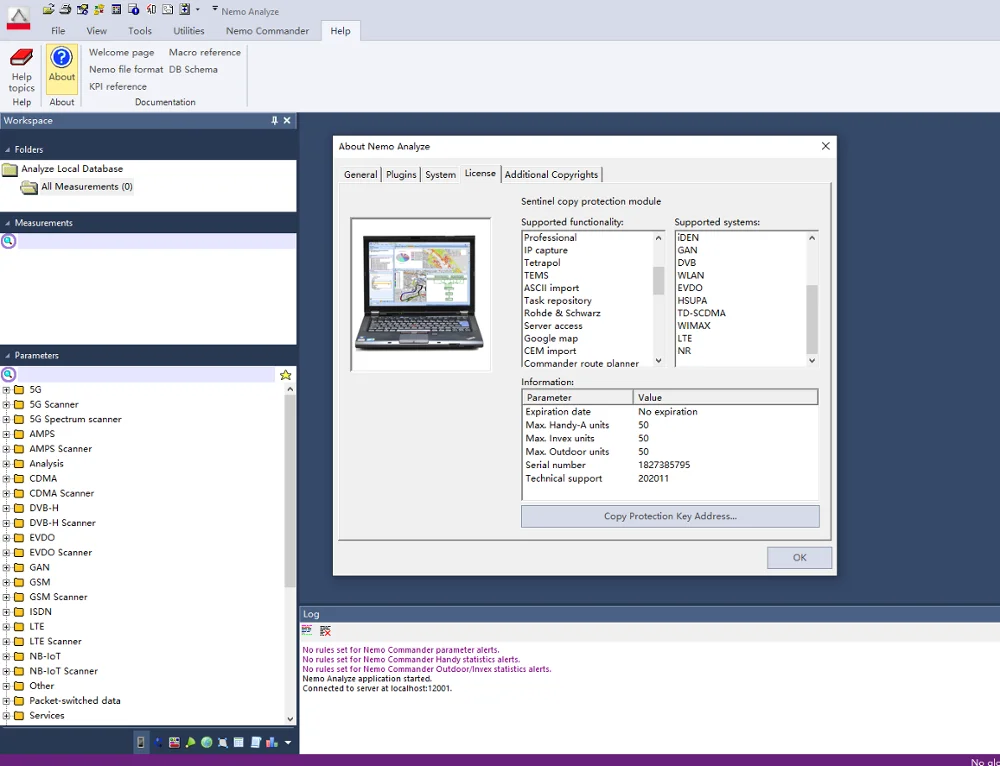Open the bottom toolbar overflow arrow
Viewport: 1000px width, 766px height.
click(288, 743)
